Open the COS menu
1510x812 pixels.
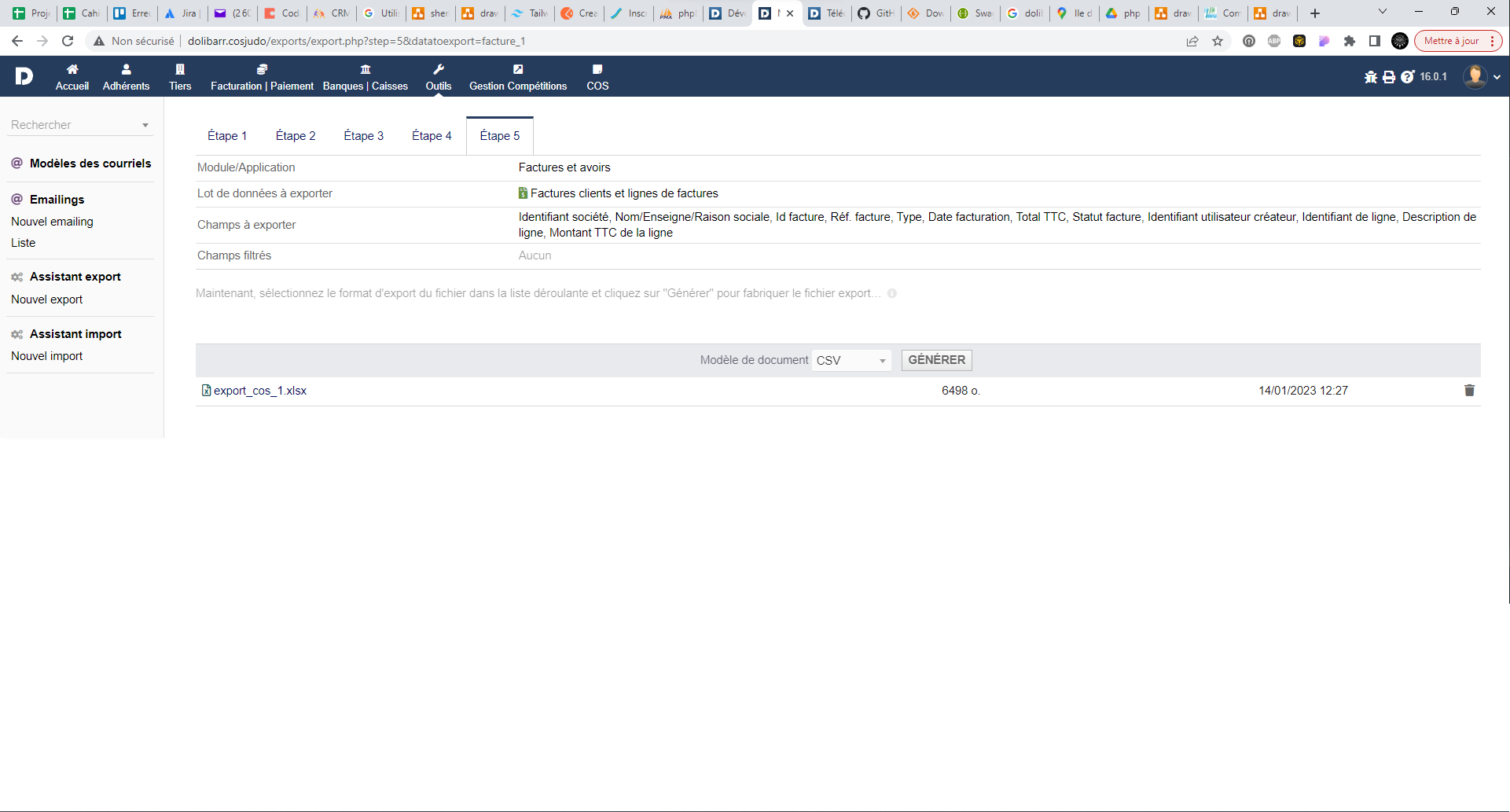pos(597,77)
